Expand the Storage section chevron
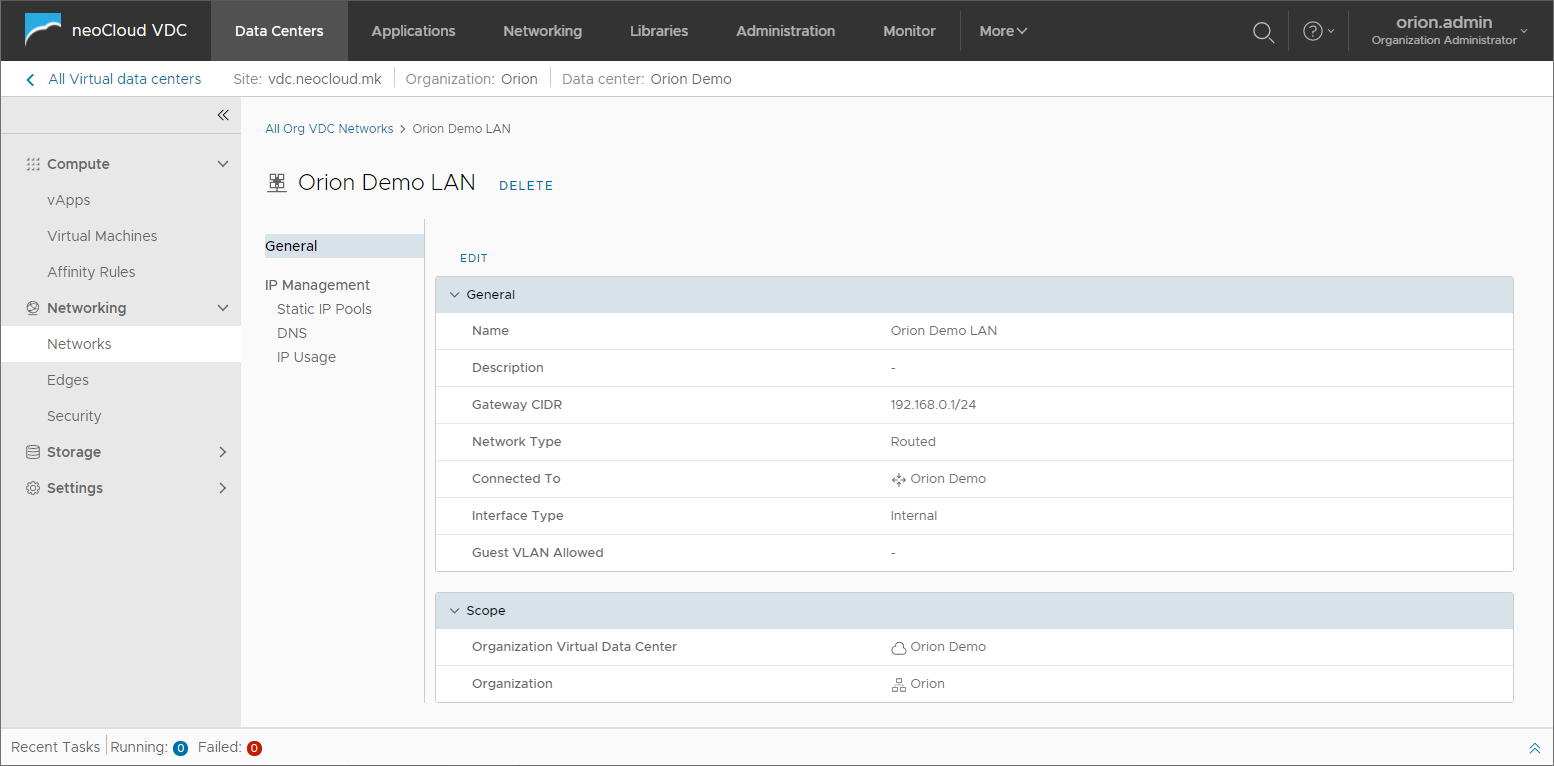The height and width of the screenshot is (766, 1554). coord(223,452)
